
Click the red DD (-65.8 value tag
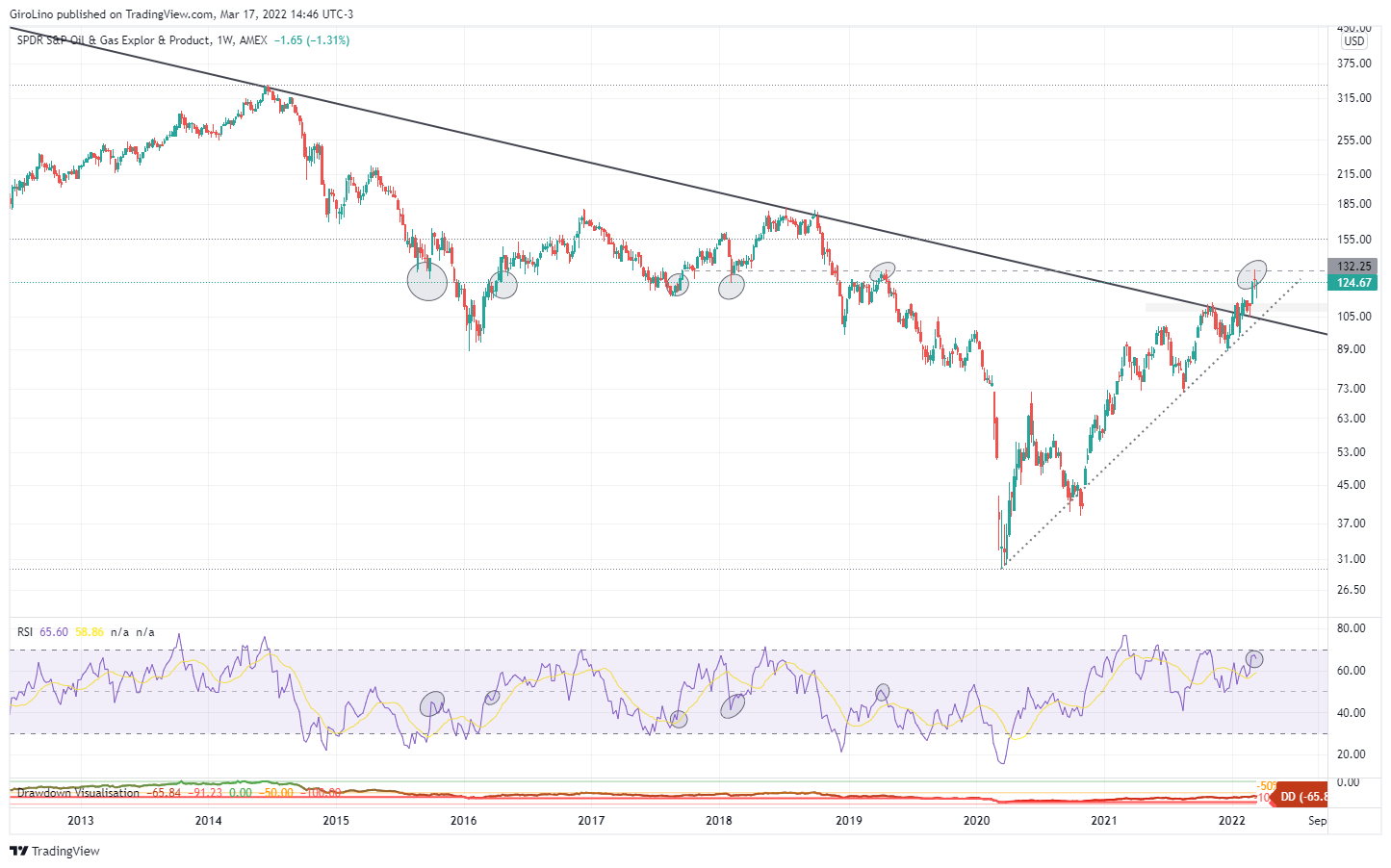coord(1301,797)
